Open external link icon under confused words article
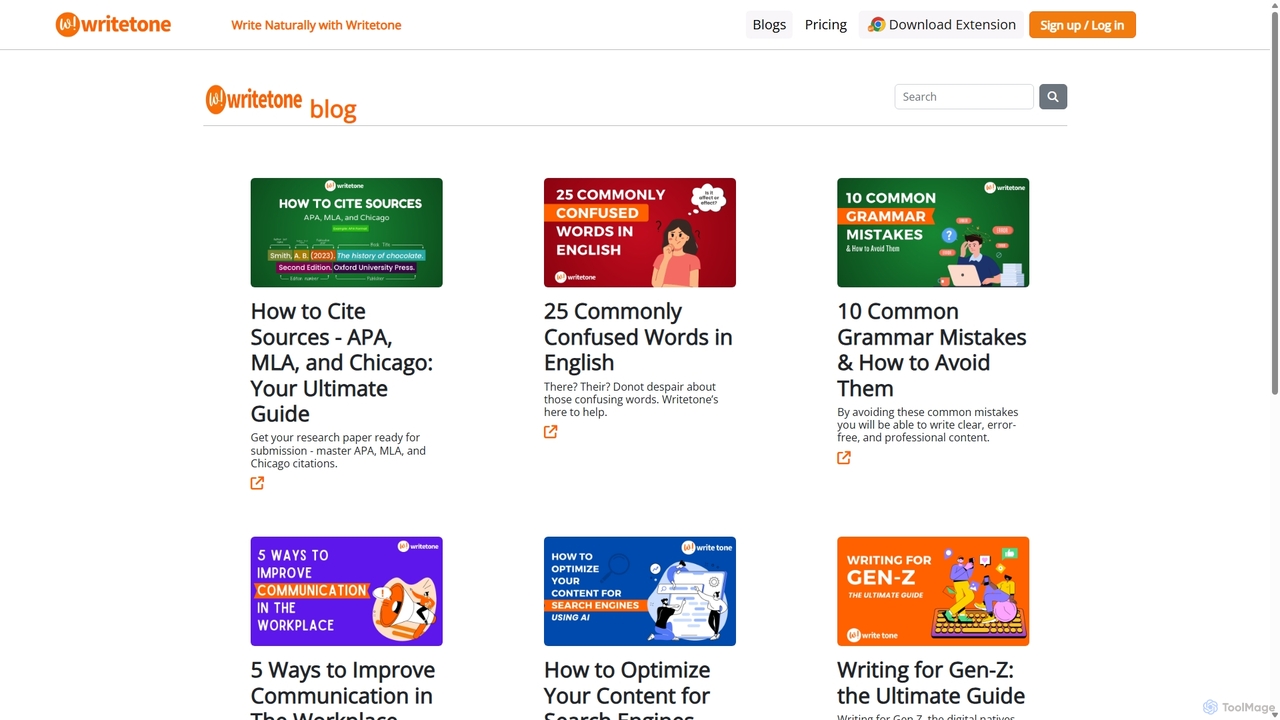Viewport: 1280px width, 720px height. [x=550, y=432]
